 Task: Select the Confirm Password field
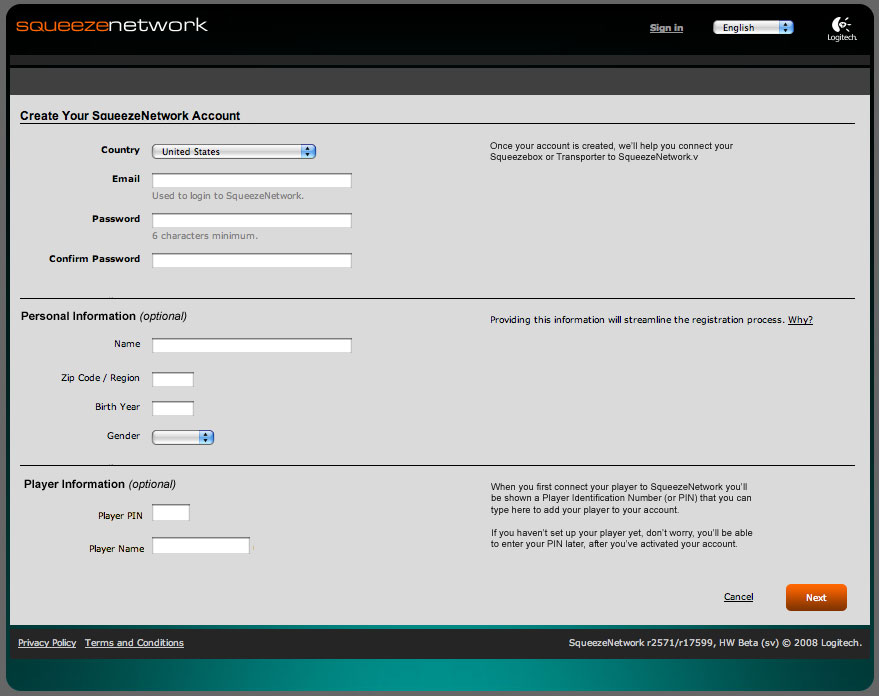[251, 261]
